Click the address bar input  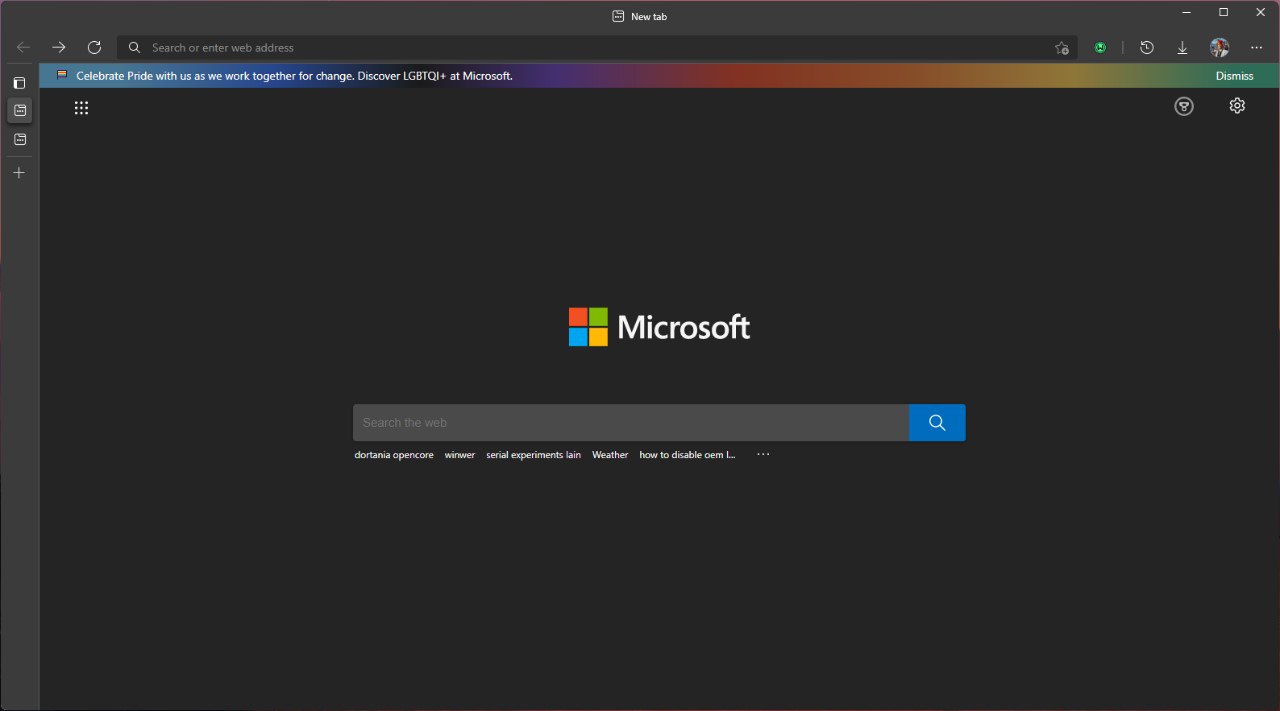598,47
